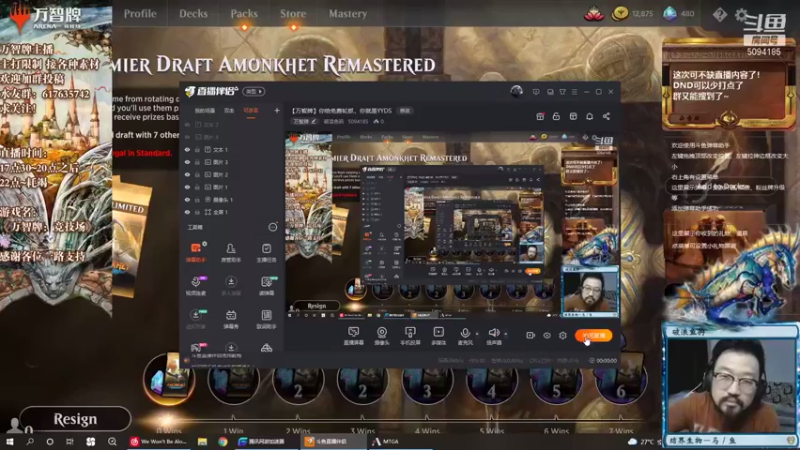This screenshot has width=800, height=450.
Task: Open phone screen casting source
Action: [x=410, y=336]
